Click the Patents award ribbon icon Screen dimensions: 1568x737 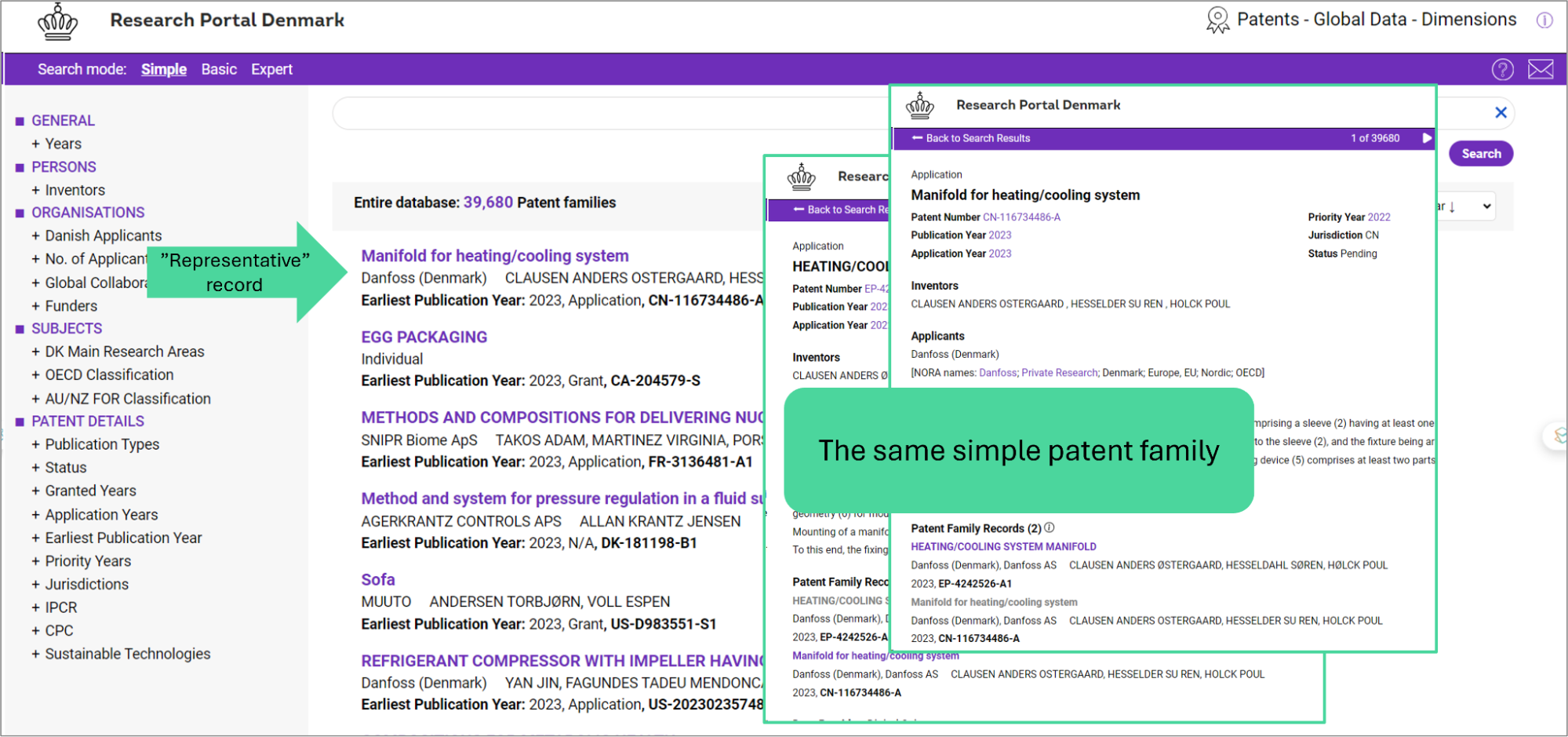point(1217,20)
